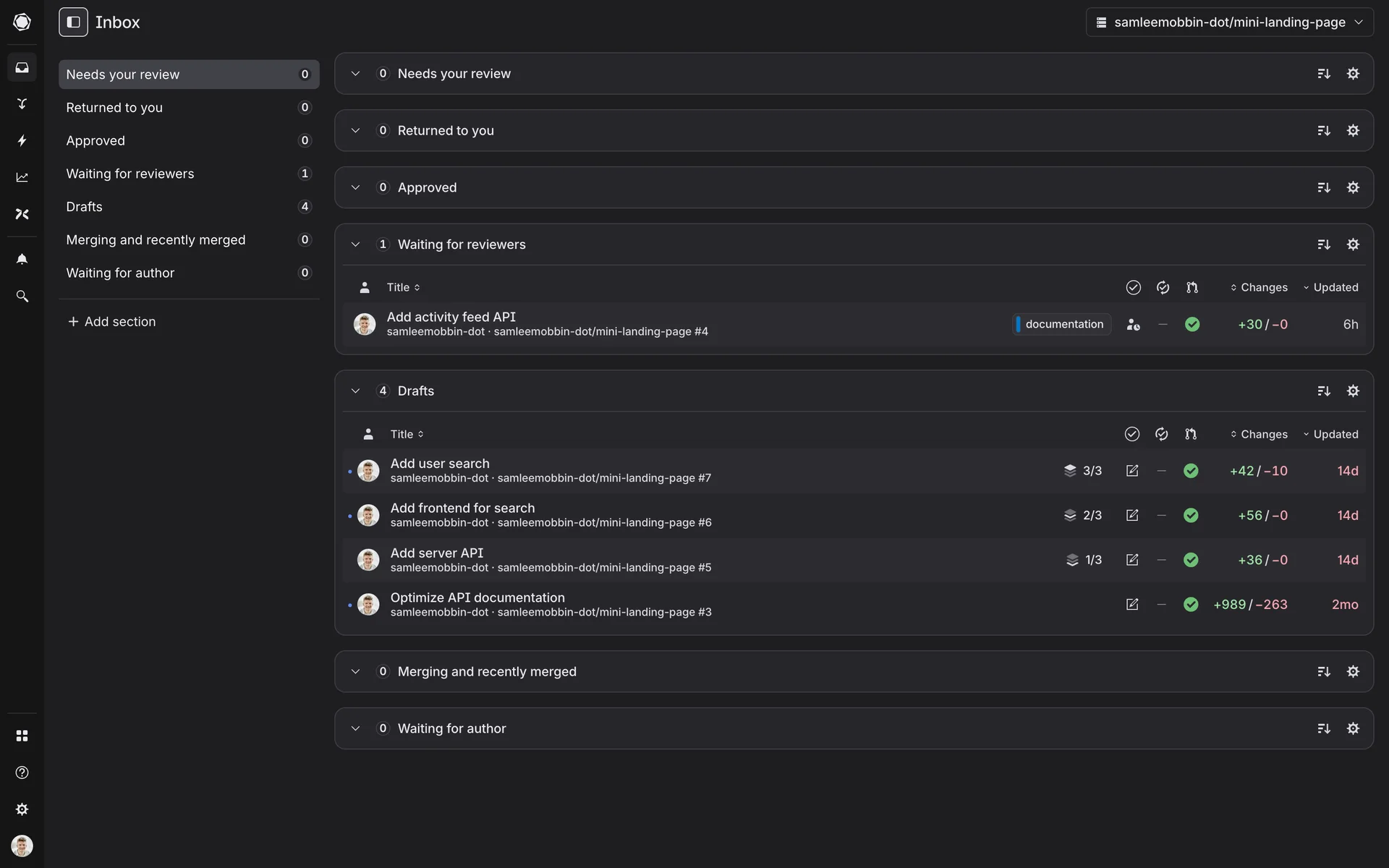This screenshot has height=868, width=1389.
Task: Click the documentation label tag
Action: (1062, 324)
